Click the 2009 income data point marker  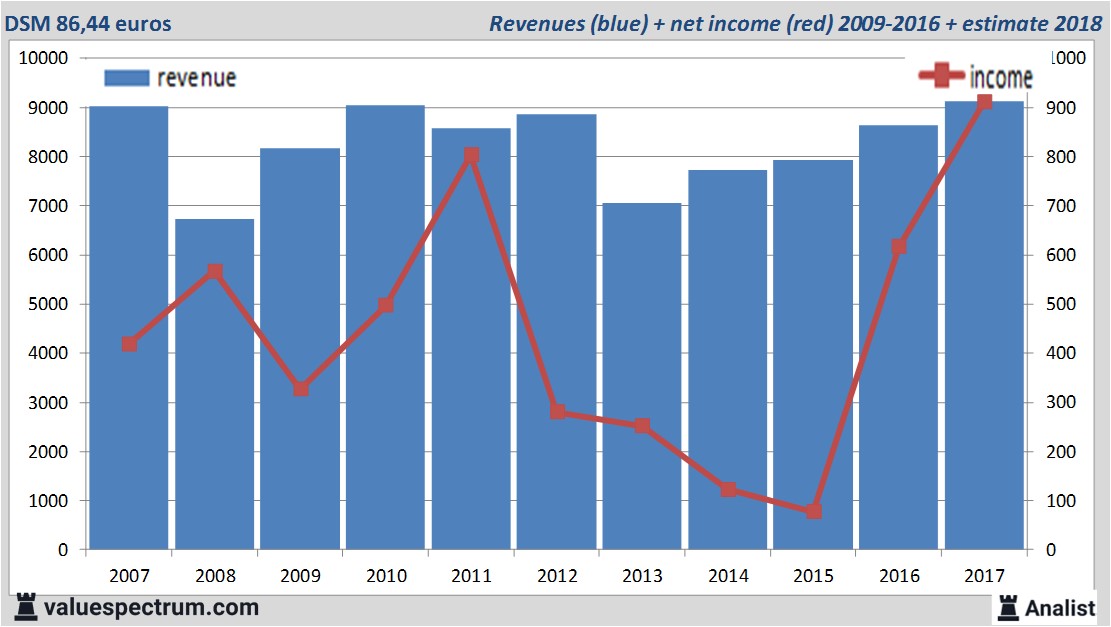(300, 389)
